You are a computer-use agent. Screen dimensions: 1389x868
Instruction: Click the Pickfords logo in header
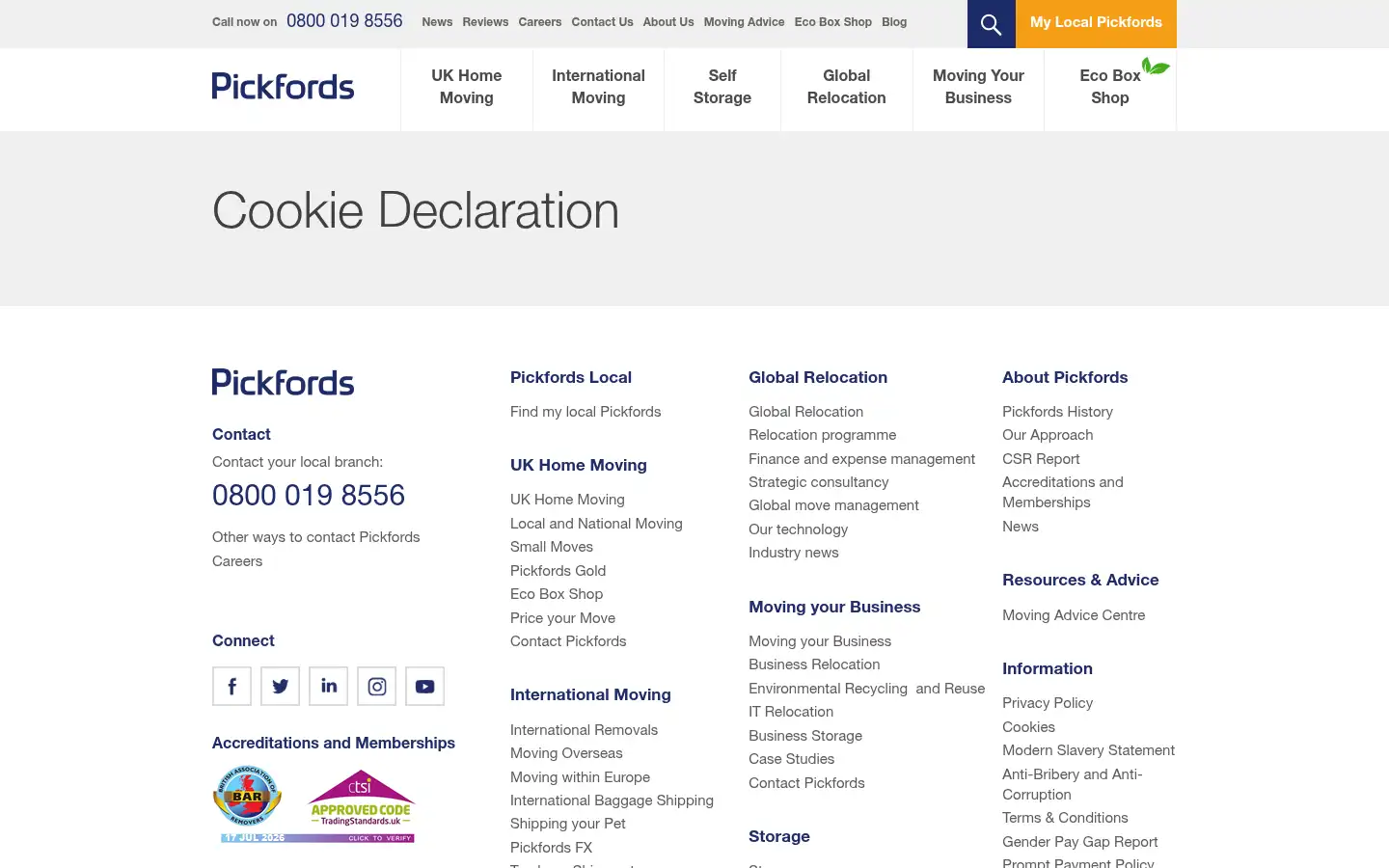[283, 87]
